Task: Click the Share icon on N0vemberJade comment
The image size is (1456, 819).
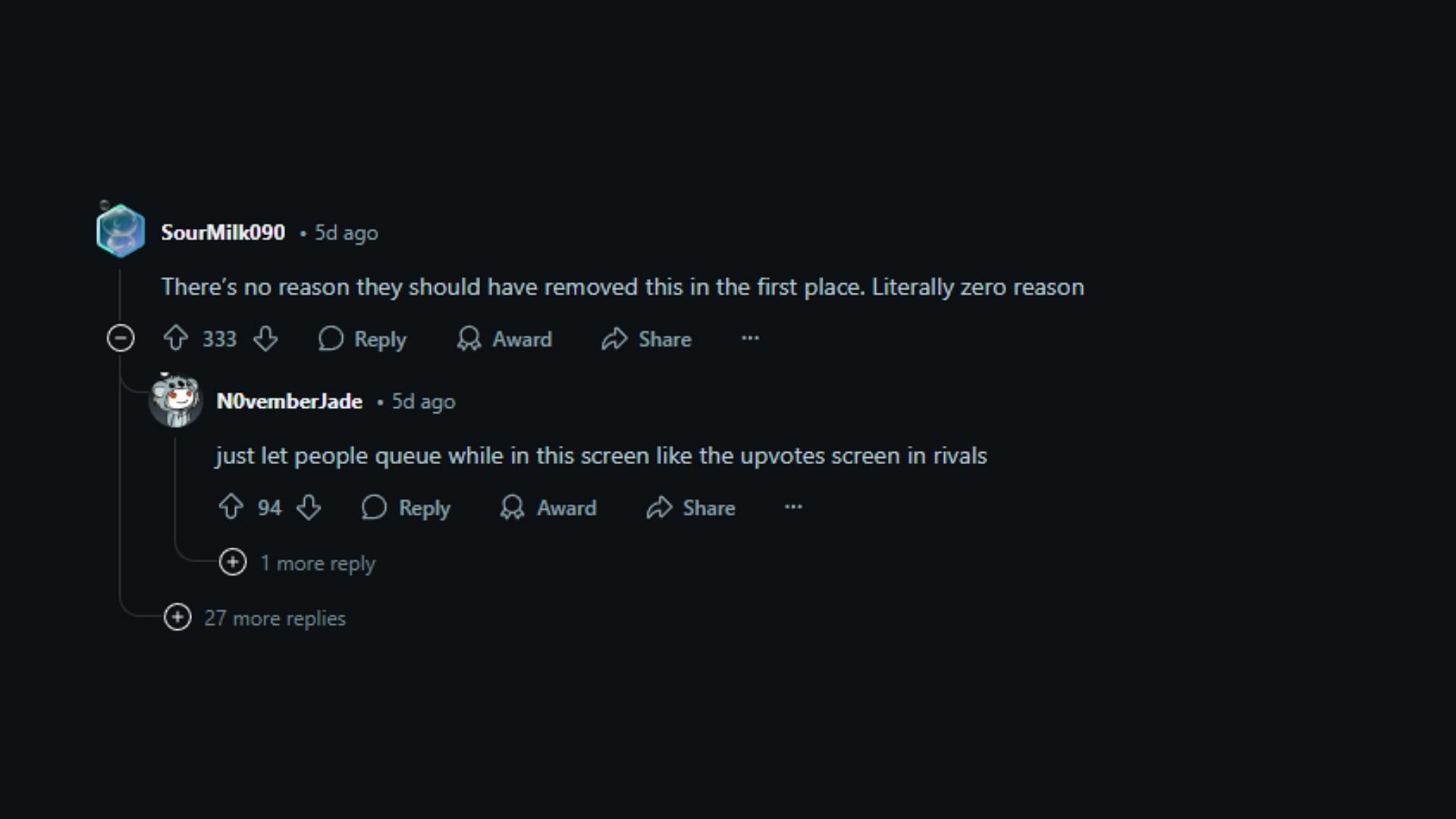Action: coord(660,507)
